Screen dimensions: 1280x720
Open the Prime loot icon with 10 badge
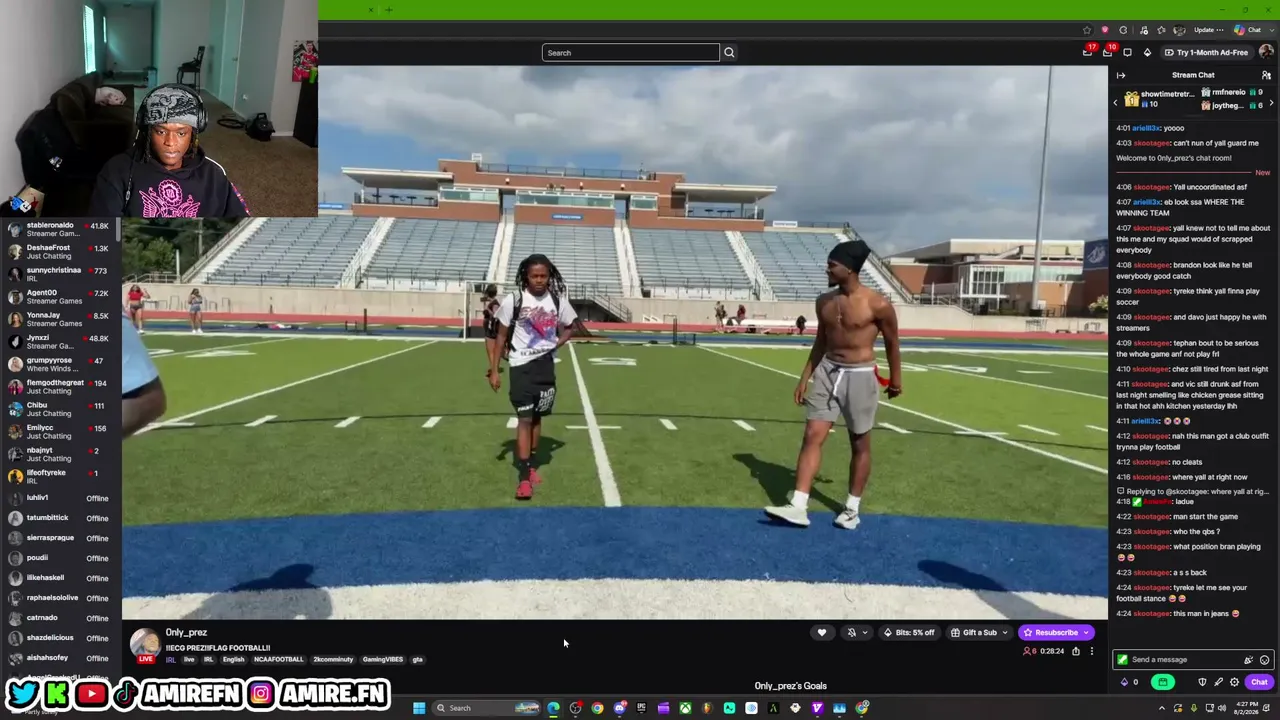tap(1107, 52)
